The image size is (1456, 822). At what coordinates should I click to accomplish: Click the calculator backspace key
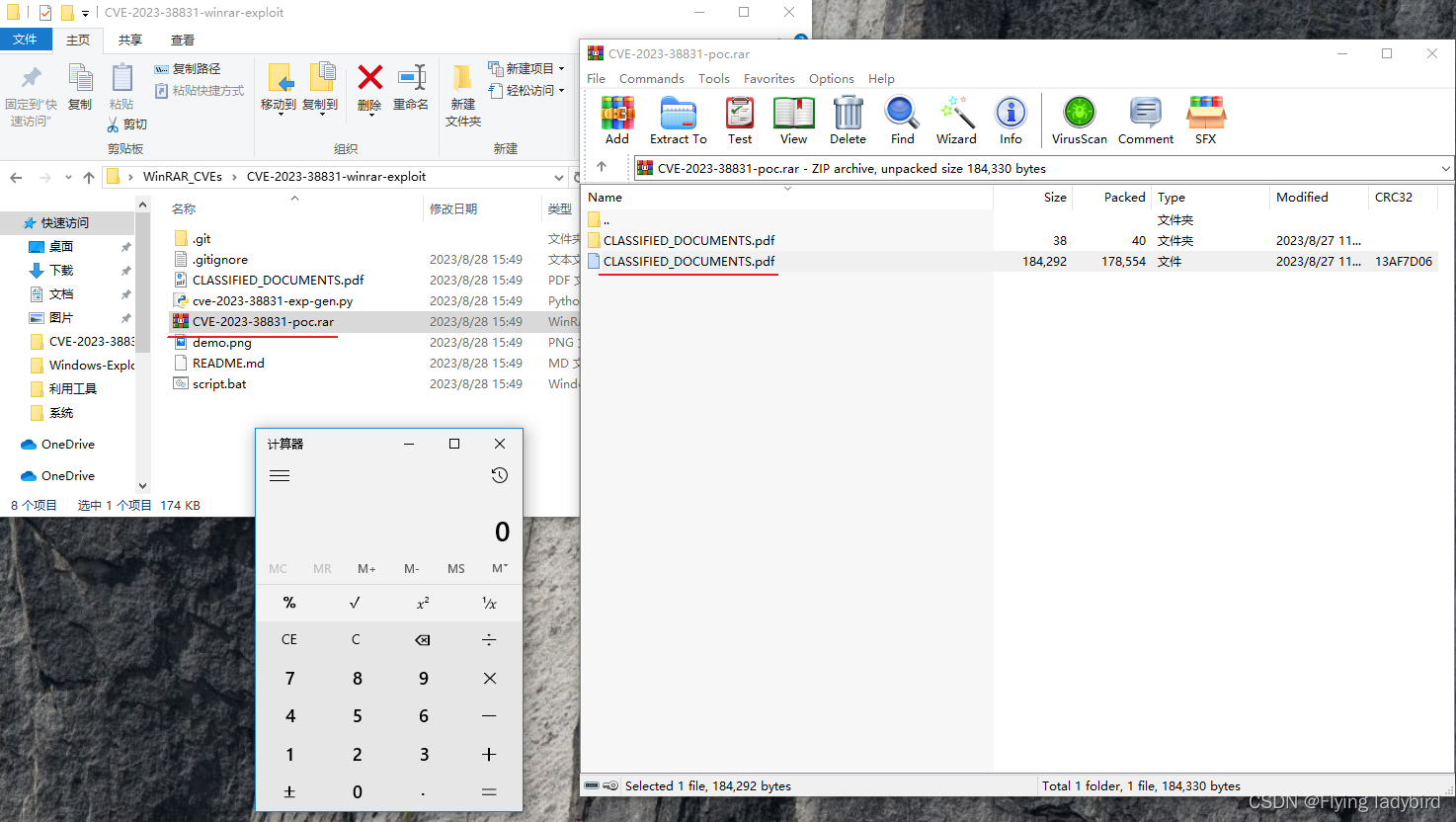click(x=423, y=640)
